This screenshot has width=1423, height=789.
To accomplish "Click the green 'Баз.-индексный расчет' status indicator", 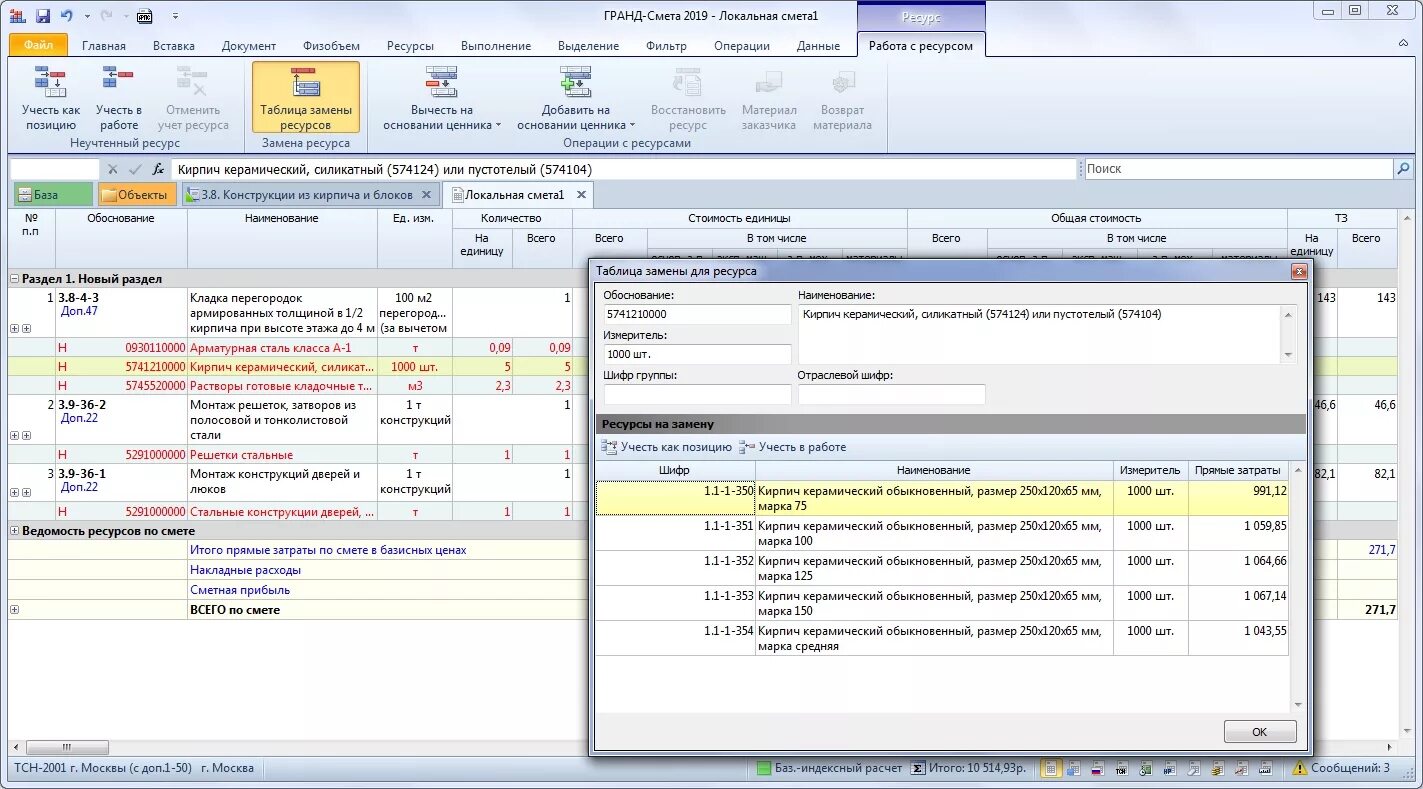I will [x=829, y=768].
